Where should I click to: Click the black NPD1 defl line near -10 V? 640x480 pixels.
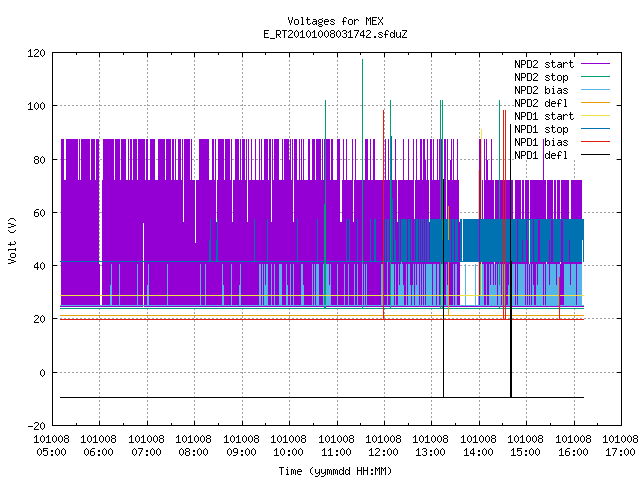click(322, 397)
